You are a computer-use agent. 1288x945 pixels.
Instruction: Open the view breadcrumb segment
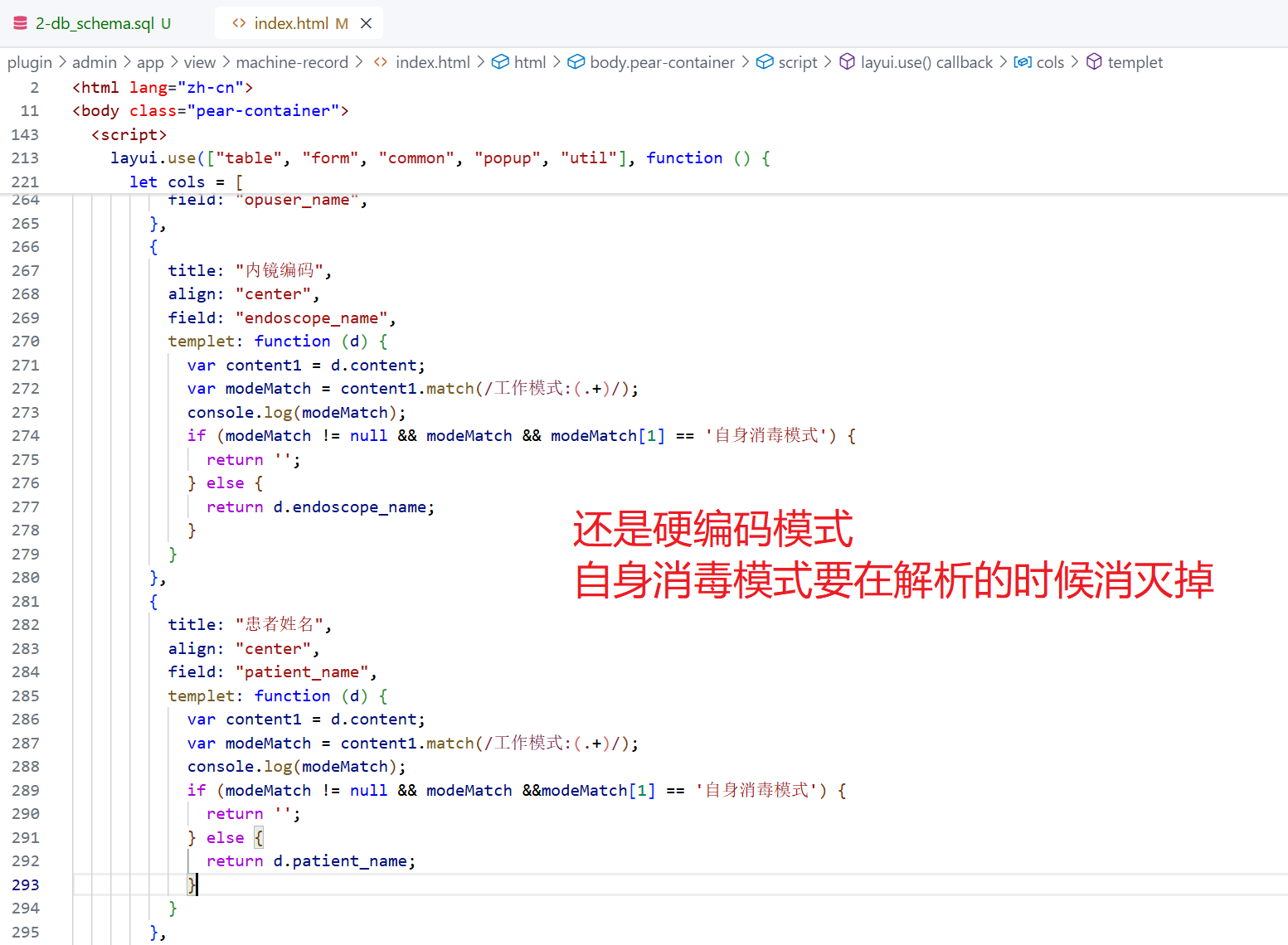point(200,62)
